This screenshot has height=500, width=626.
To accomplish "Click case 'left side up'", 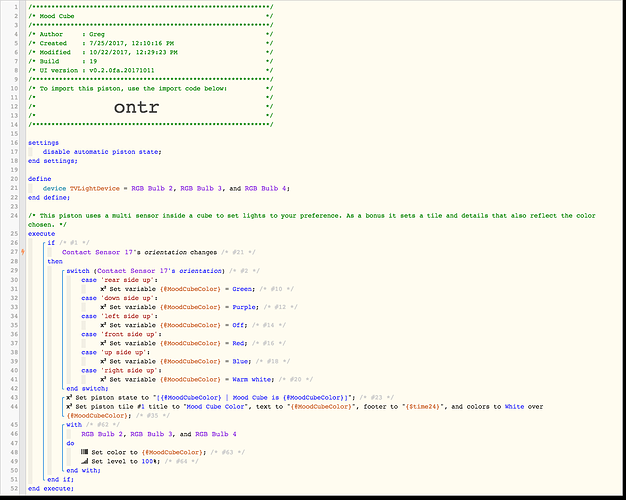I will click(119, 316).
